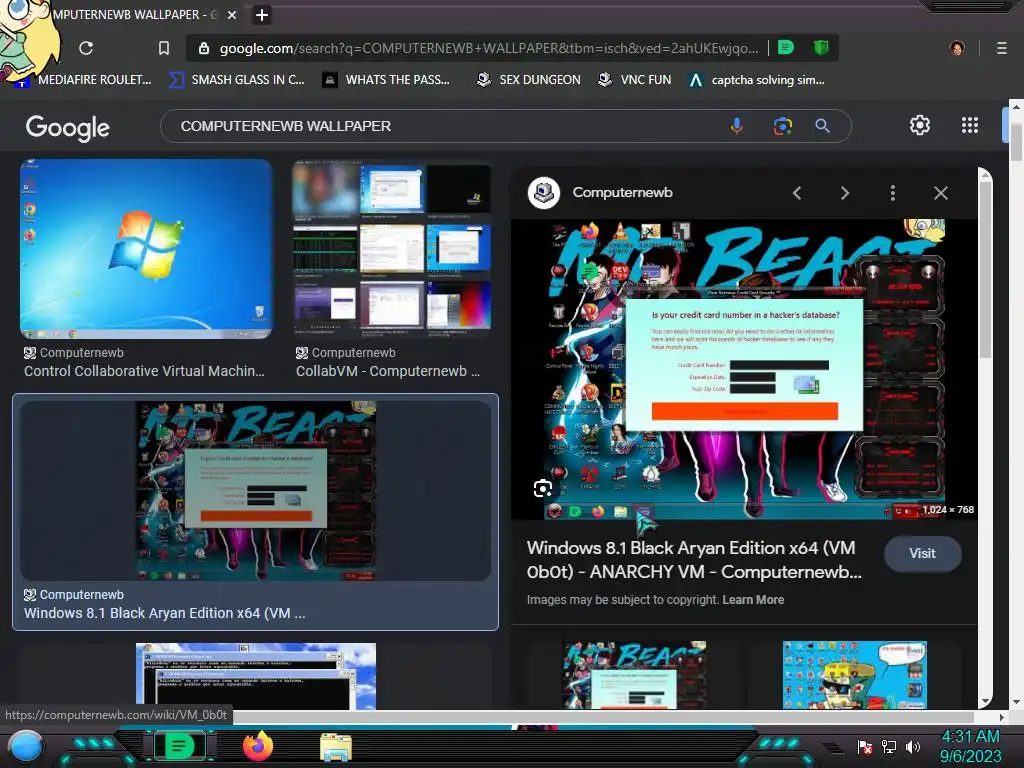Open the Google apps grid

(x=970, y=125)
